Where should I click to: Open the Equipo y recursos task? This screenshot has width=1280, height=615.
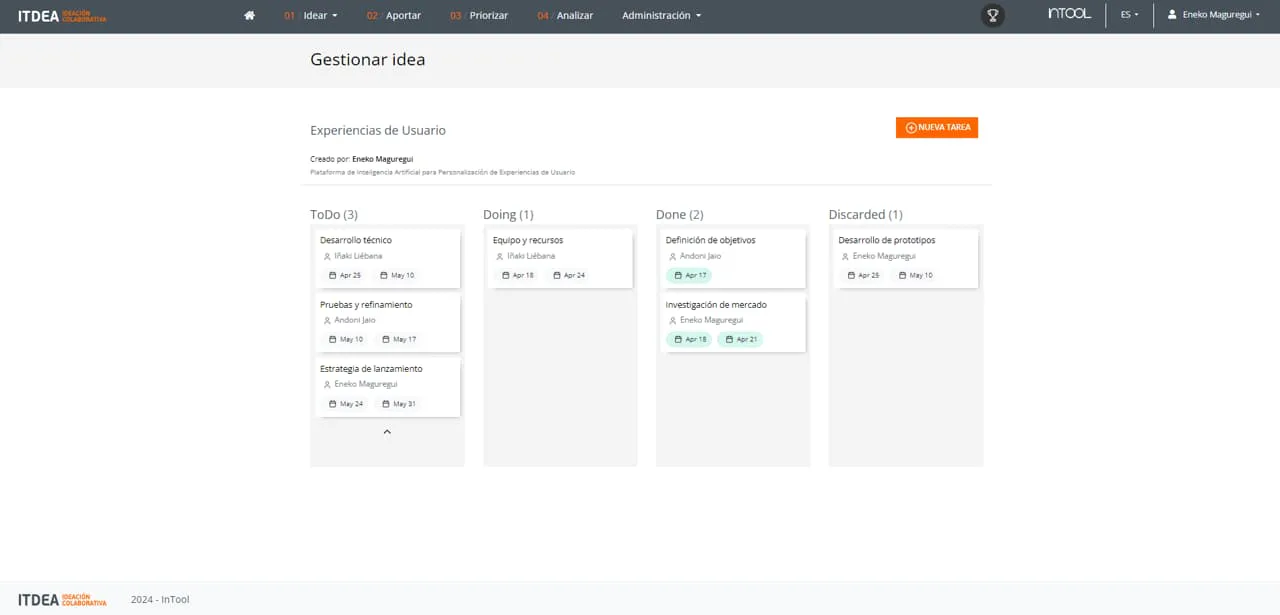pyautogui.click(x=560, y=258)
